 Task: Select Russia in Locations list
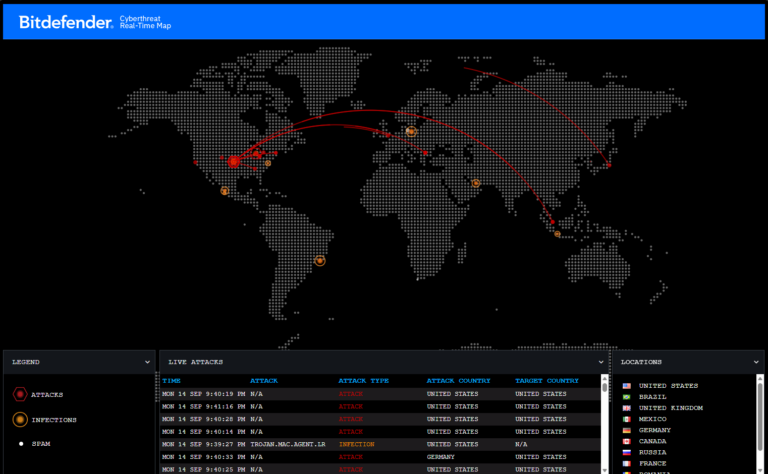coord(652,452)
